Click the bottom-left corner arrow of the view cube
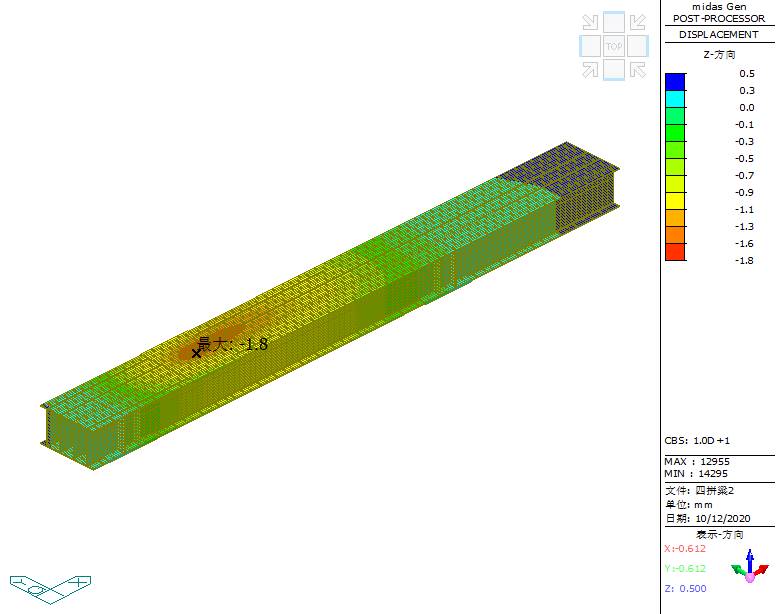Screen dimensions: 780x614 pyautogui.click(x=591, y=69)
